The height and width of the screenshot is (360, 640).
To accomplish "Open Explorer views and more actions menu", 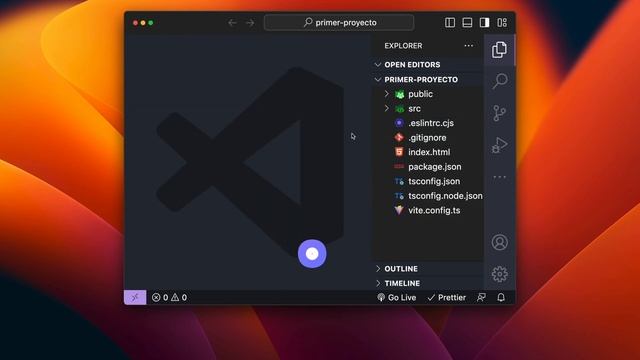I will (x=469, y=46).
